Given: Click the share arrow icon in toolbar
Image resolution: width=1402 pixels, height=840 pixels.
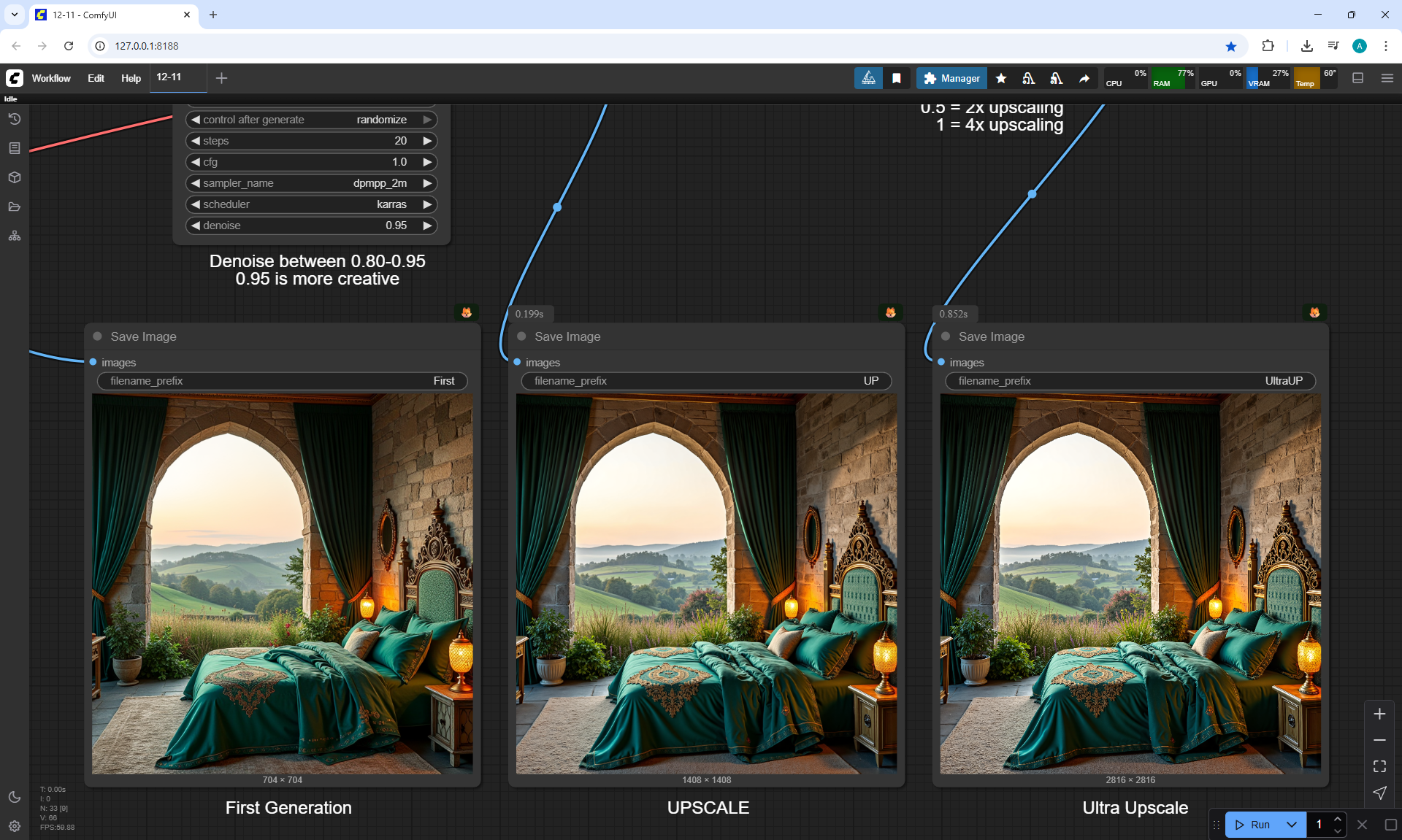Looking at the screenshot, I should pos(1084,78).
